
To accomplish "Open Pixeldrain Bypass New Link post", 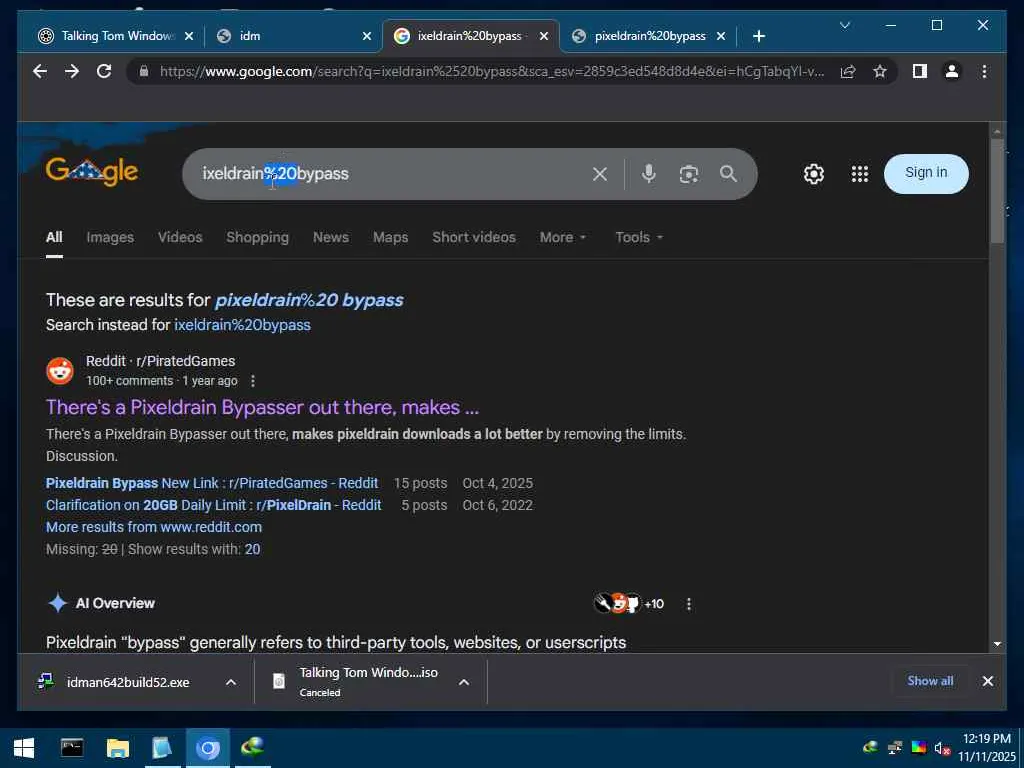I will (x=212, y=483).
